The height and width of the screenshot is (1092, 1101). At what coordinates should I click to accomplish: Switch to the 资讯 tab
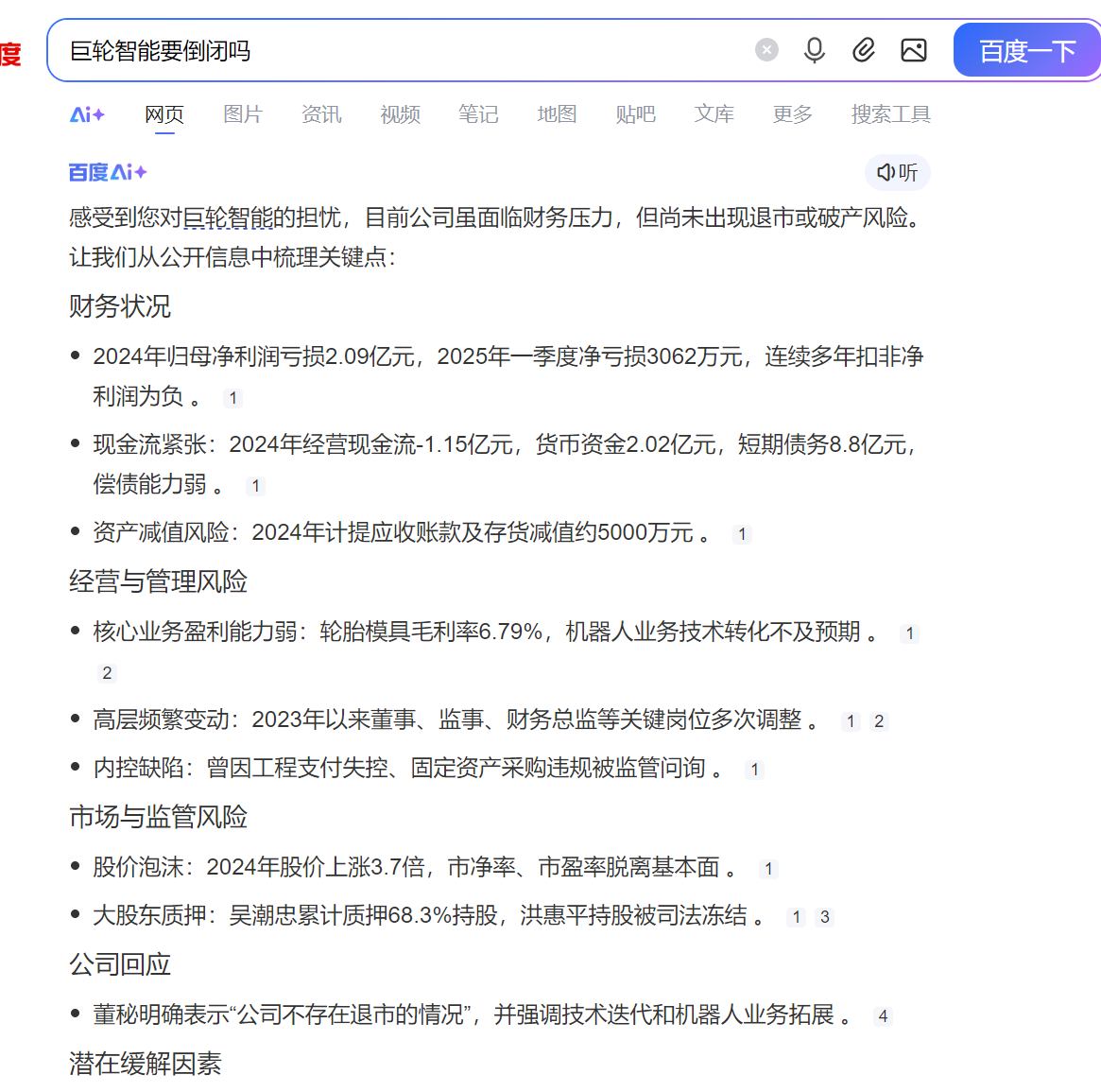pyautogui.click(x=321, y=113)
